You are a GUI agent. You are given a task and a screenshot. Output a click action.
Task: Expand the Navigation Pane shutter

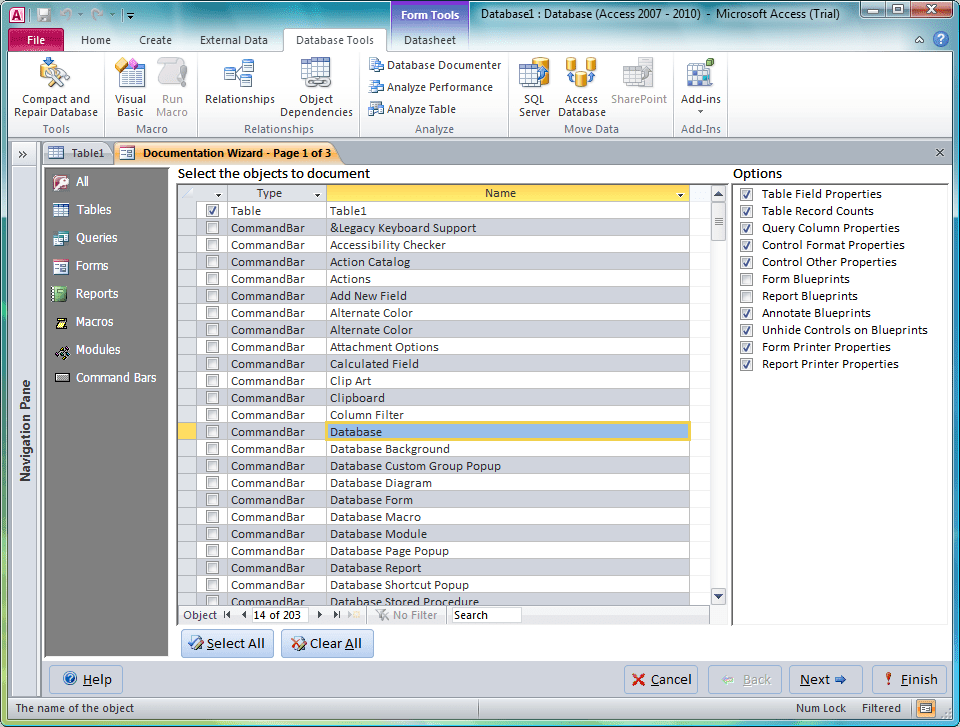tap(23, 154)
